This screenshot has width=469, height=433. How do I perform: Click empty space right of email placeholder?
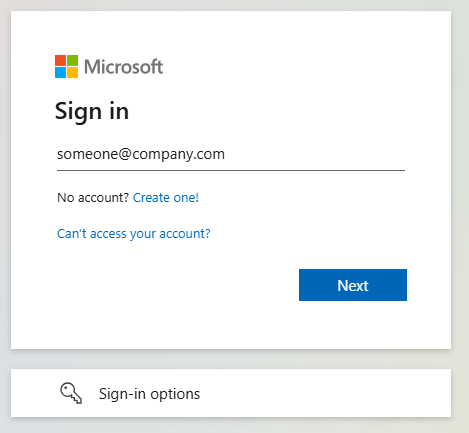coord(315,154)
